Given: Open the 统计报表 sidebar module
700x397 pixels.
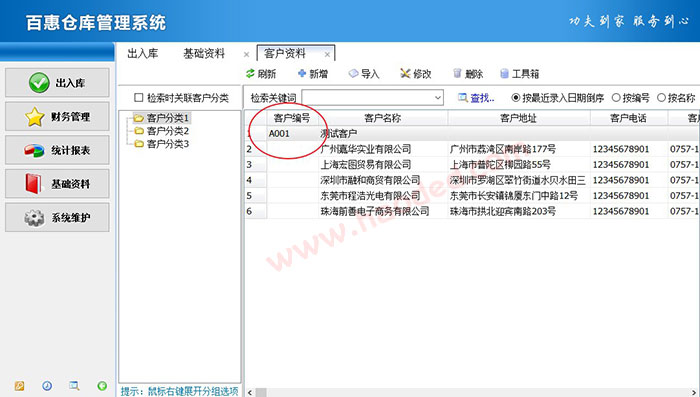Looking at the screenshot, I should pyautogui.click(x=57, y=150).
